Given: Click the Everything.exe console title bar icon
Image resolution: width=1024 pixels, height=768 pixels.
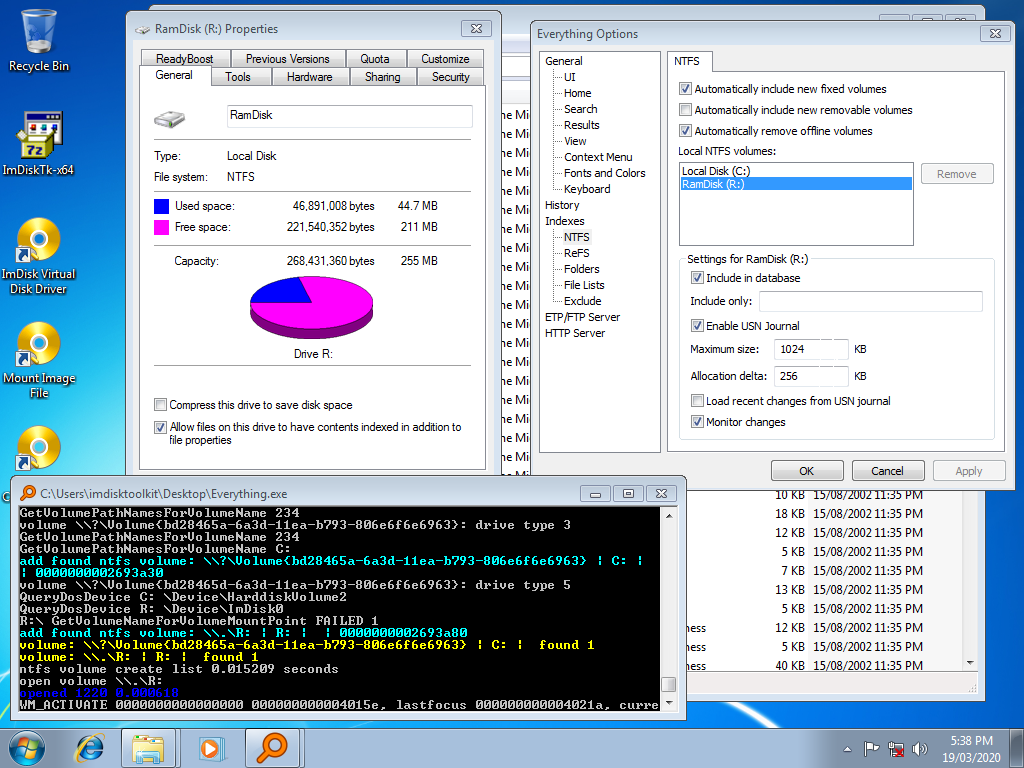Looking at the screenshot, I should click(x=27, y=493).
